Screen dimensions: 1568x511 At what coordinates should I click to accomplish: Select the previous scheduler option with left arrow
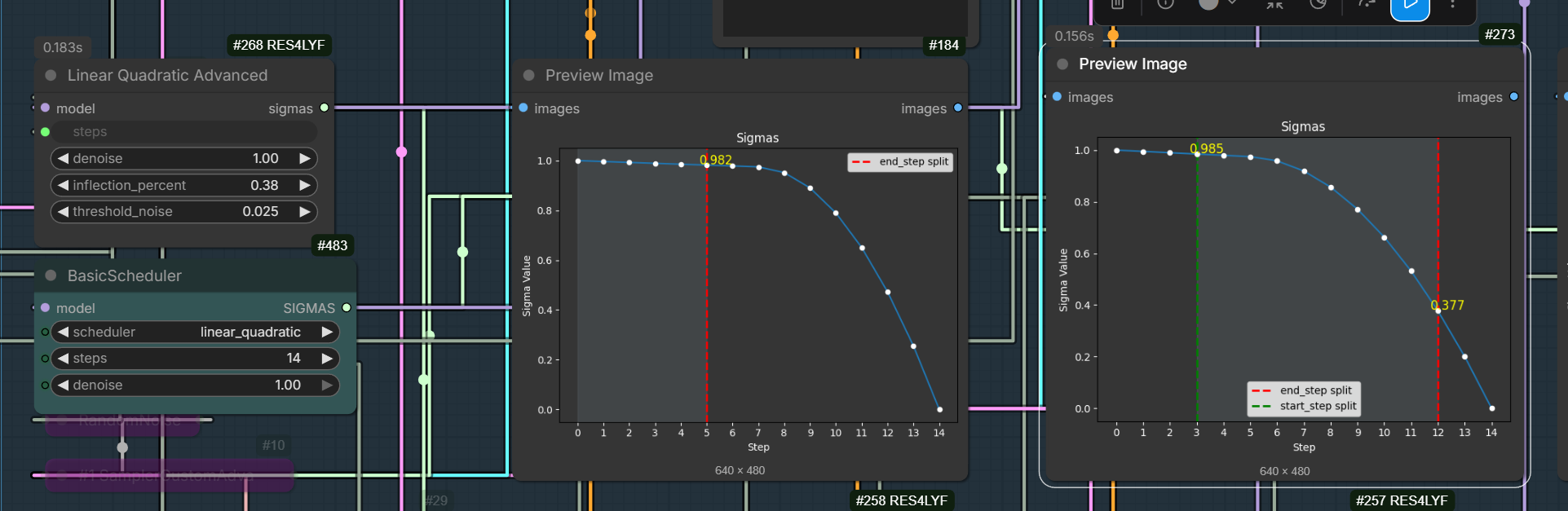(x=63, y=332)
